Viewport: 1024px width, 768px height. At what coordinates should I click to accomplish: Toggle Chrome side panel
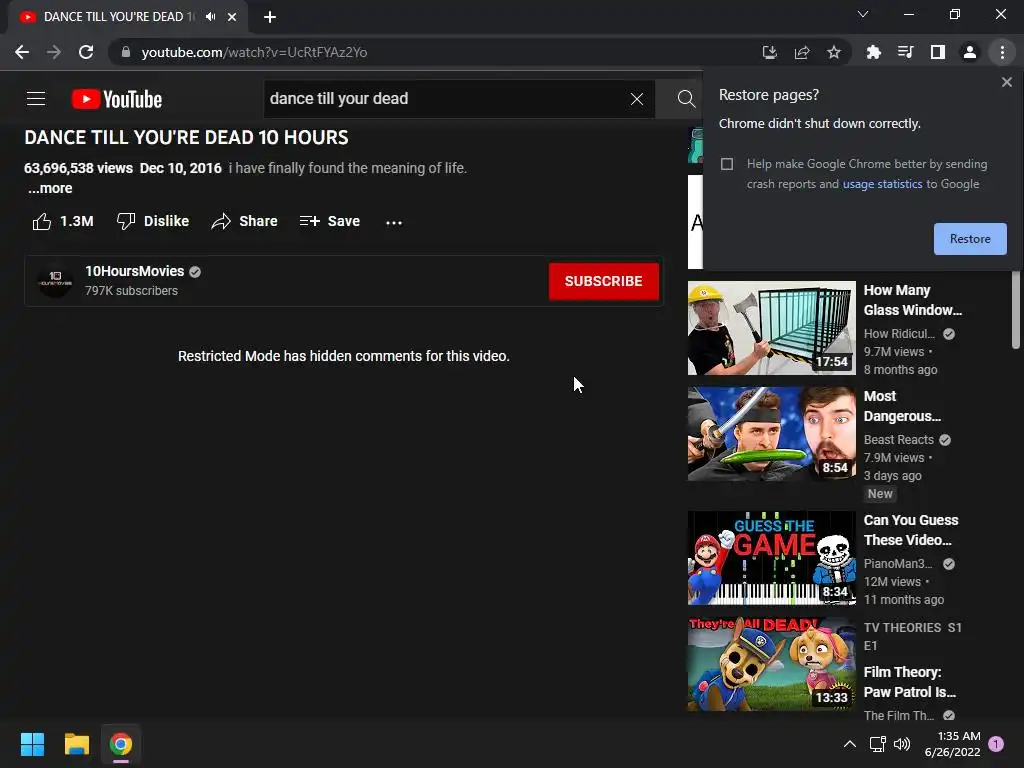(938, 52)
